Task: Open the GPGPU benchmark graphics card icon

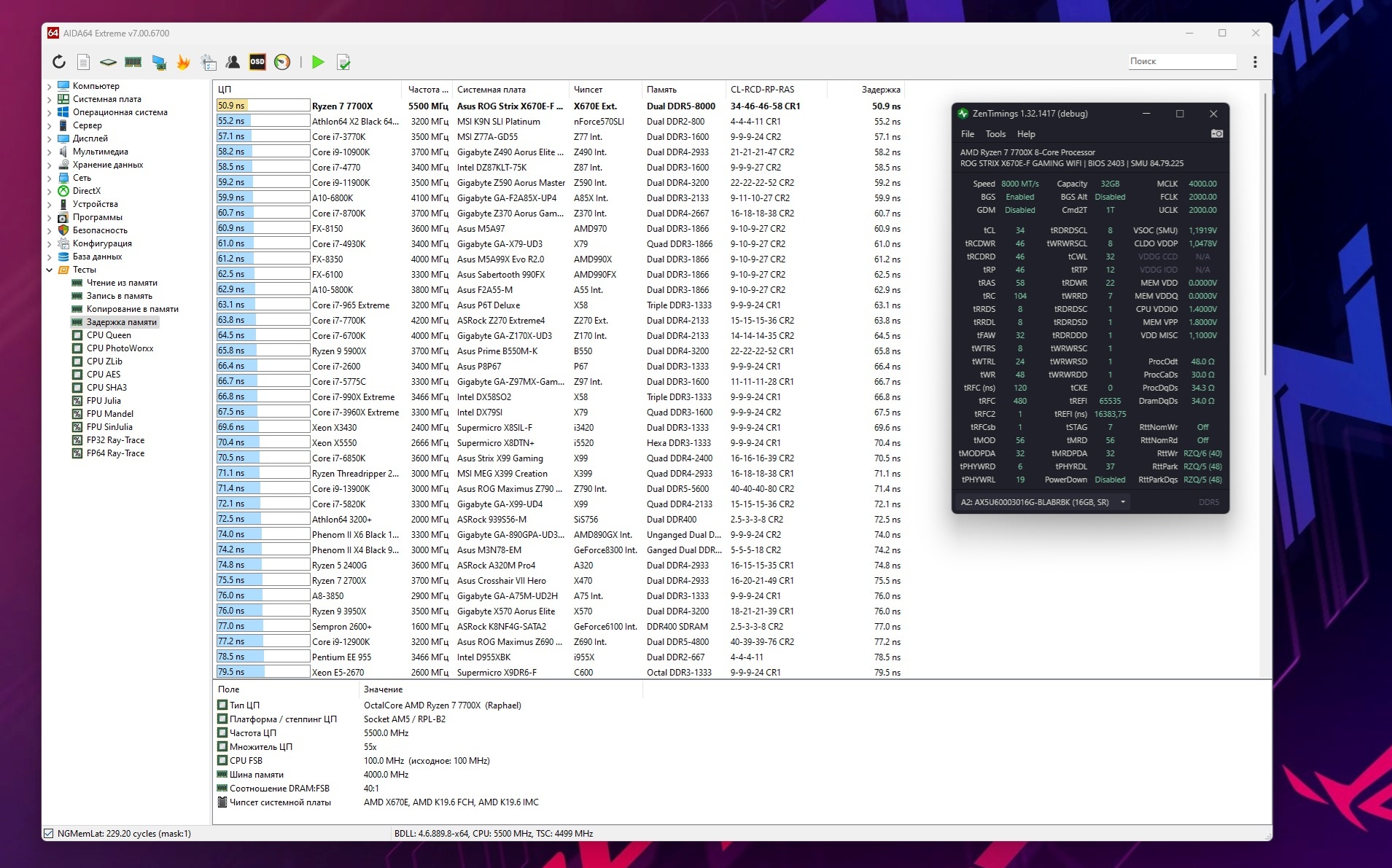Action: [158, 62]
